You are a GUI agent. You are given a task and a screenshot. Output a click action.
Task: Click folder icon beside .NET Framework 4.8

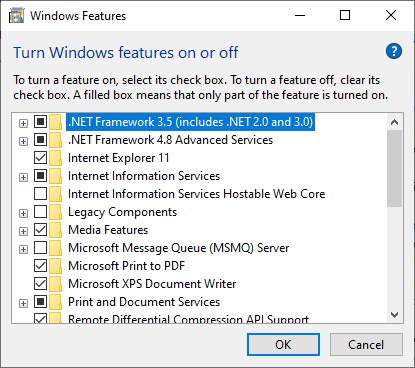(x=55, y=140)
